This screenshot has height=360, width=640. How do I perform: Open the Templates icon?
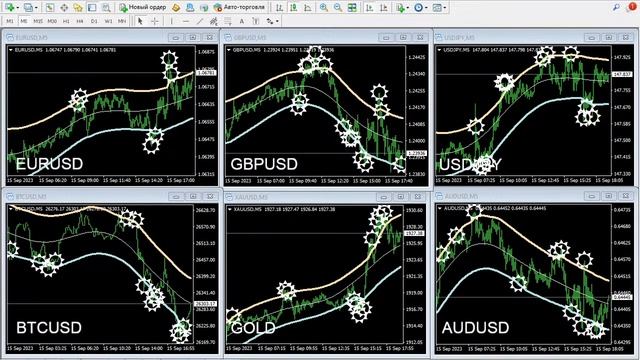[x=437, y=7]
